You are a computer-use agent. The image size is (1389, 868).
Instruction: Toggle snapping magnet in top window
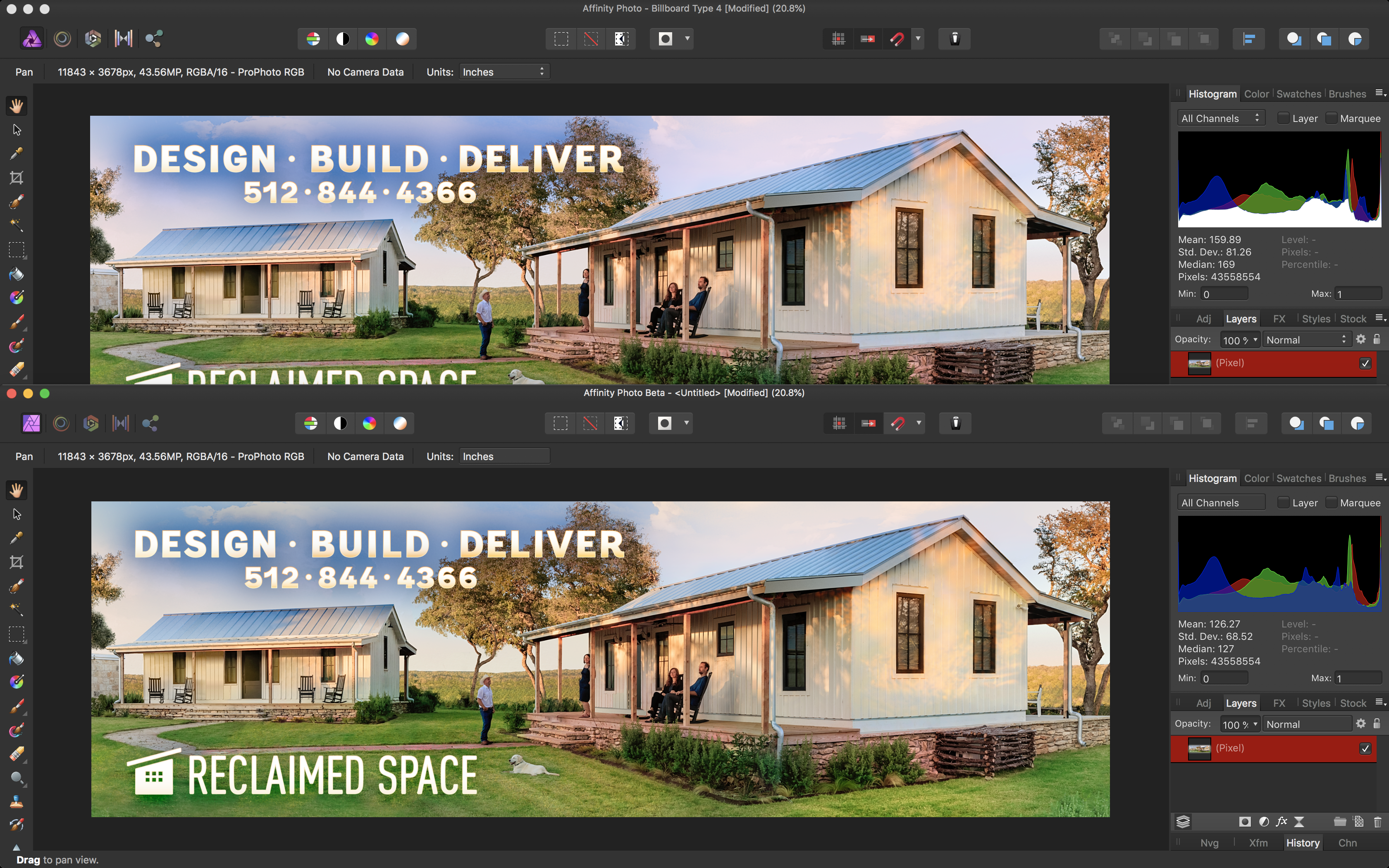pos(897,39)
